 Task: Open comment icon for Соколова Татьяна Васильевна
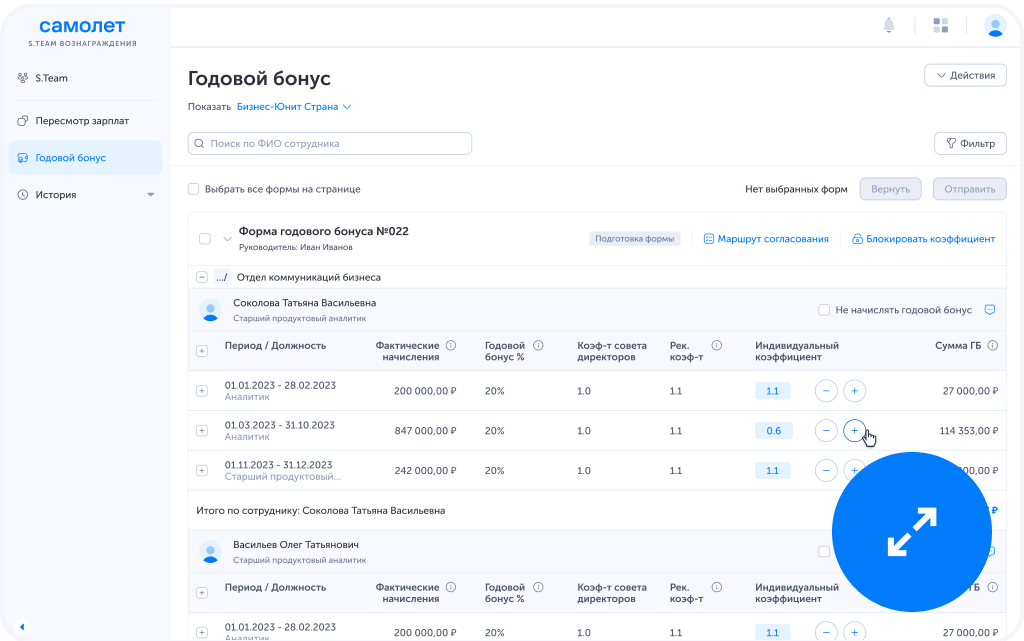point(990,310)
